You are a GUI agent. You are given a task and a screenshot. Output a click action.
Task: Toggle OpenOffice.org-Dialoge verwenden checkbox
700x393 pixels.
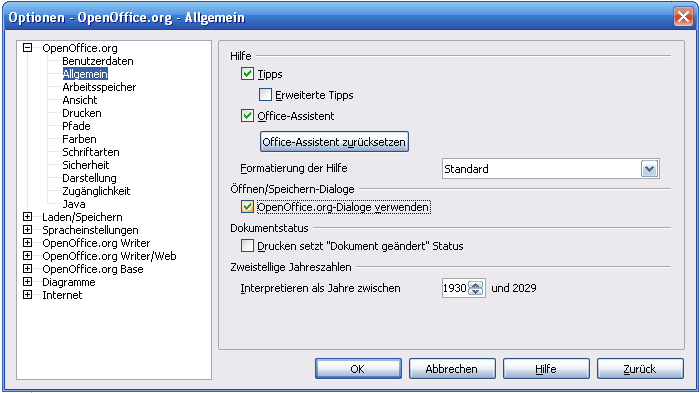click(247, 207)
